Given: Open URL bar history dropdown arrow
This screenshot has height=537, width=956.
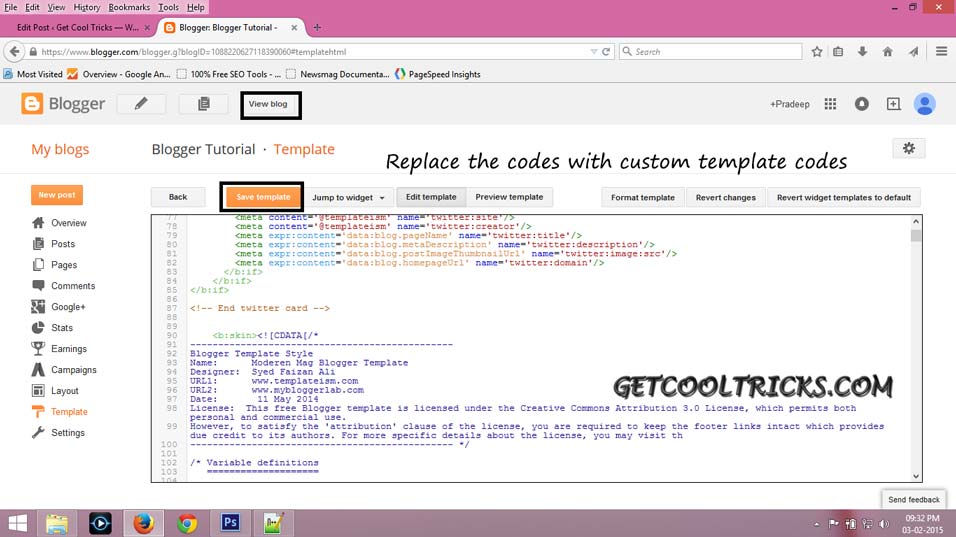Looking at the screenshot, I should coord(594,52).
